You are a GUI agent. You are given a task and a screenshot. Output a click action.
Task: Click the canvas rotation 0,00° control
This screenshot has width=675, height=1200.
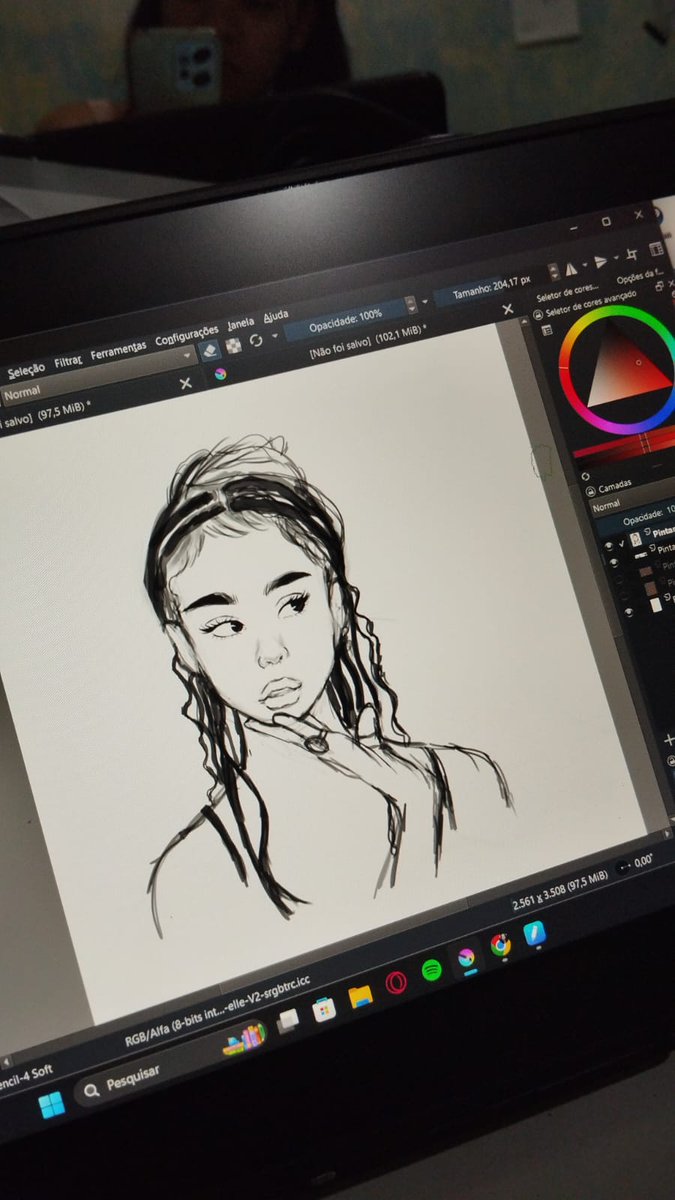[x=636, y=863]
